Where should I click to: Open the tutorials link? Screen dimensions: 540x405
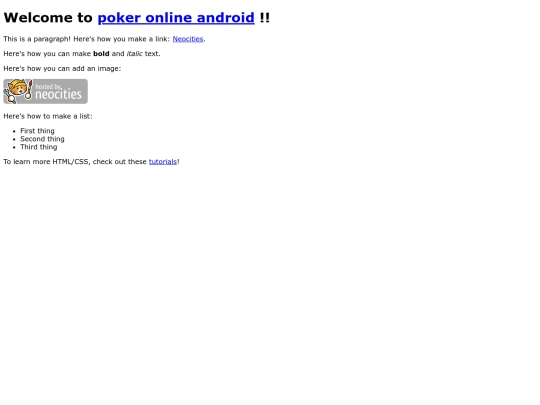pos(163,162)
